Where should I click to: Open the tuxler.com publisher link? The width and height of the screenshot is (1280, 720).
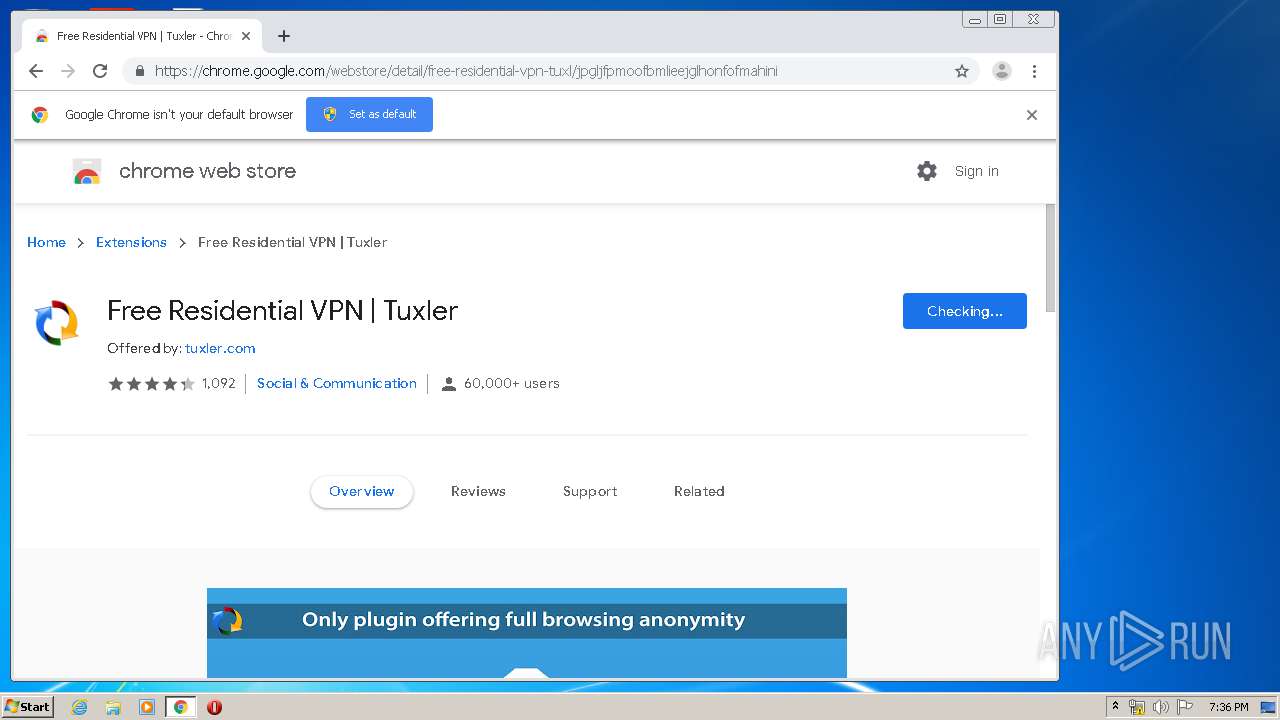point(220,348)
